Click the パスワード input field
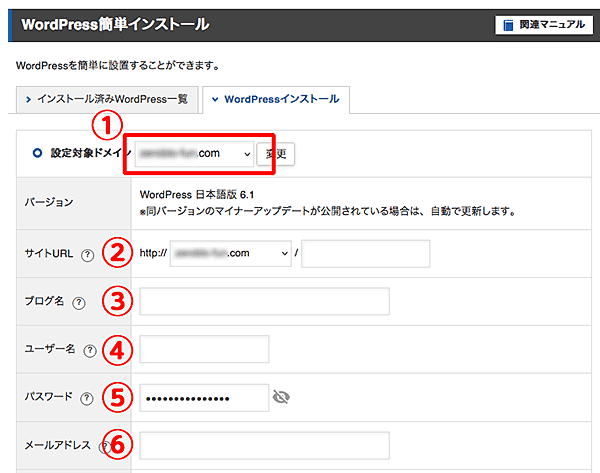This screenshot has width=600, height=473. [x=204, y=398]
